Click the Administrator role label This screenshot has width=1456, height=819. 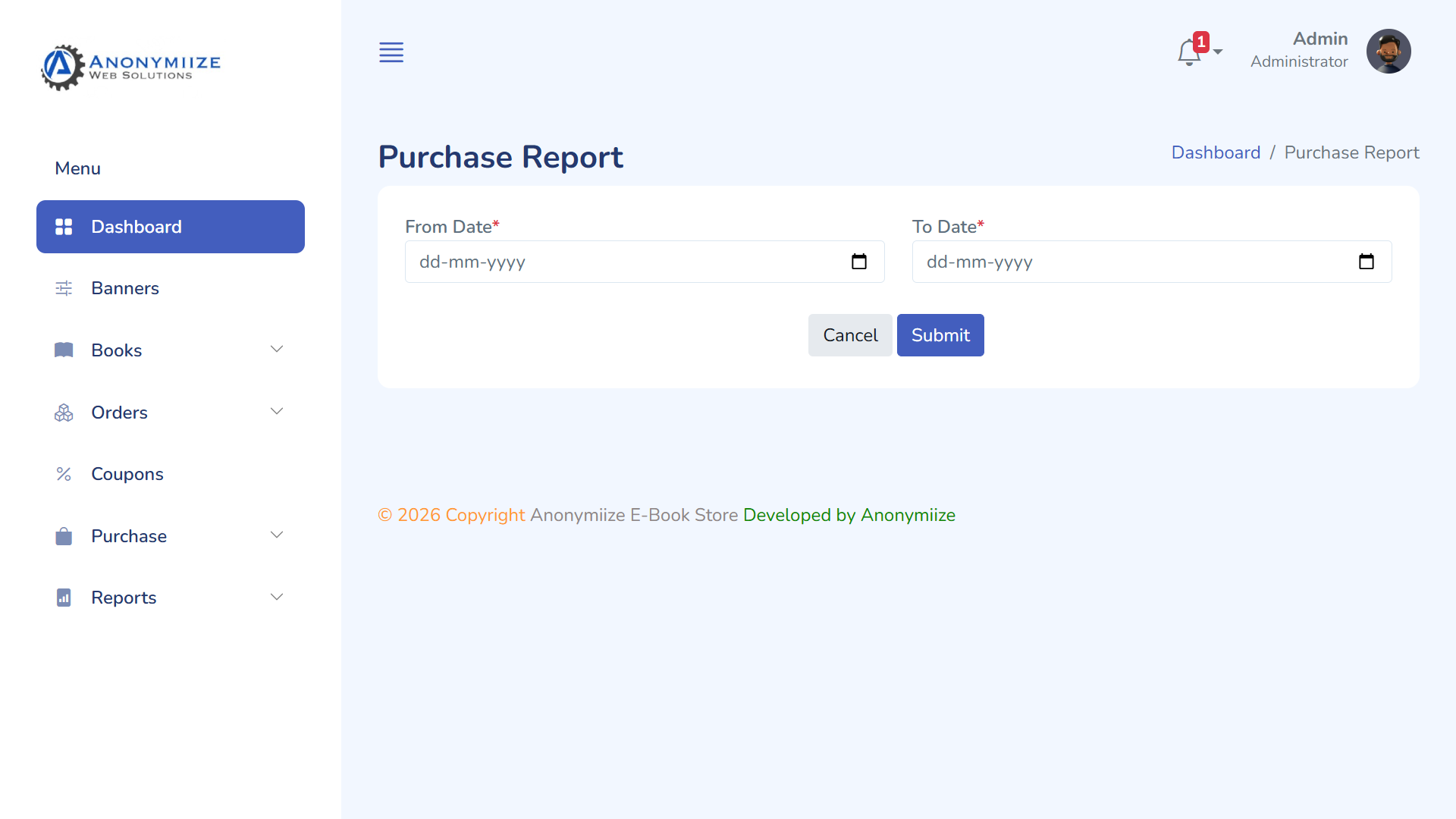tap(1299, 61)
